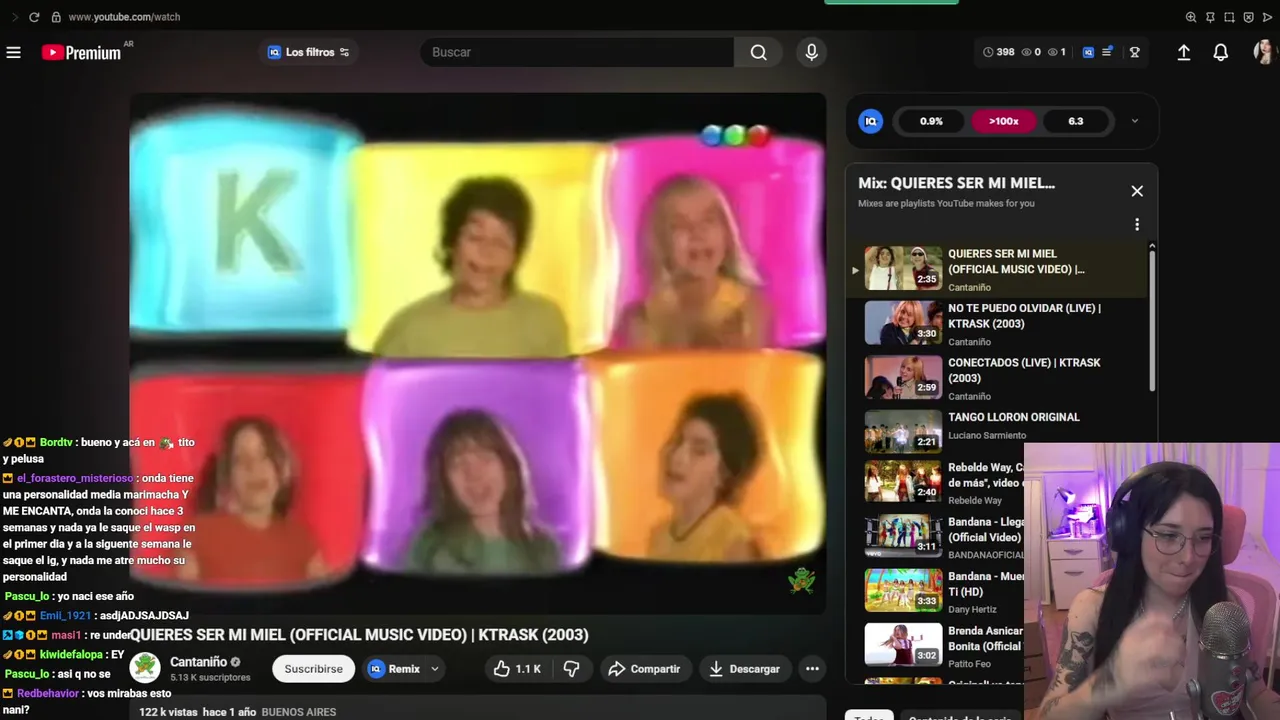This screenshot has width=1280, height=720.
Task: Open the YouTube hamburger guide menu
Action: tap(13, 52)
